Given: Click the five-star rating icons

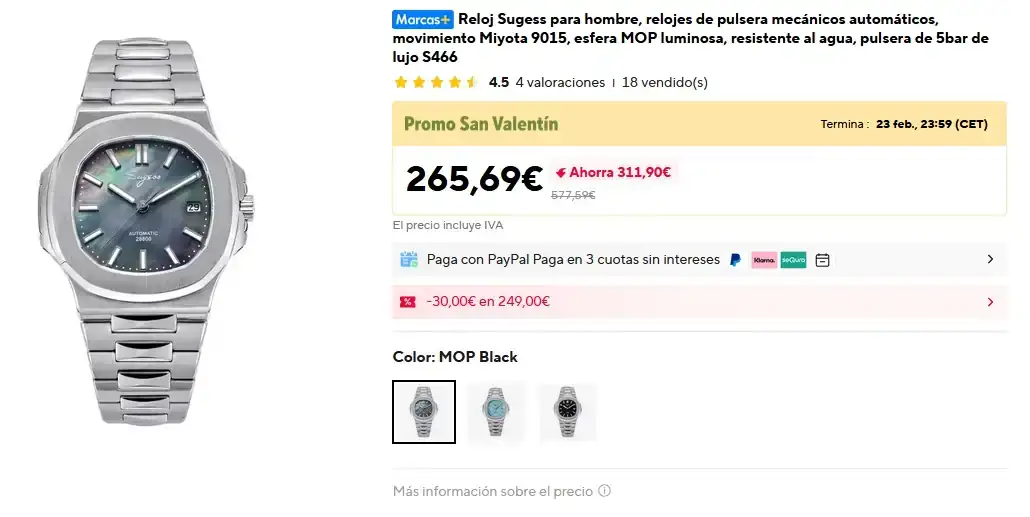Looking at the screenshot, I should point(436,82).
